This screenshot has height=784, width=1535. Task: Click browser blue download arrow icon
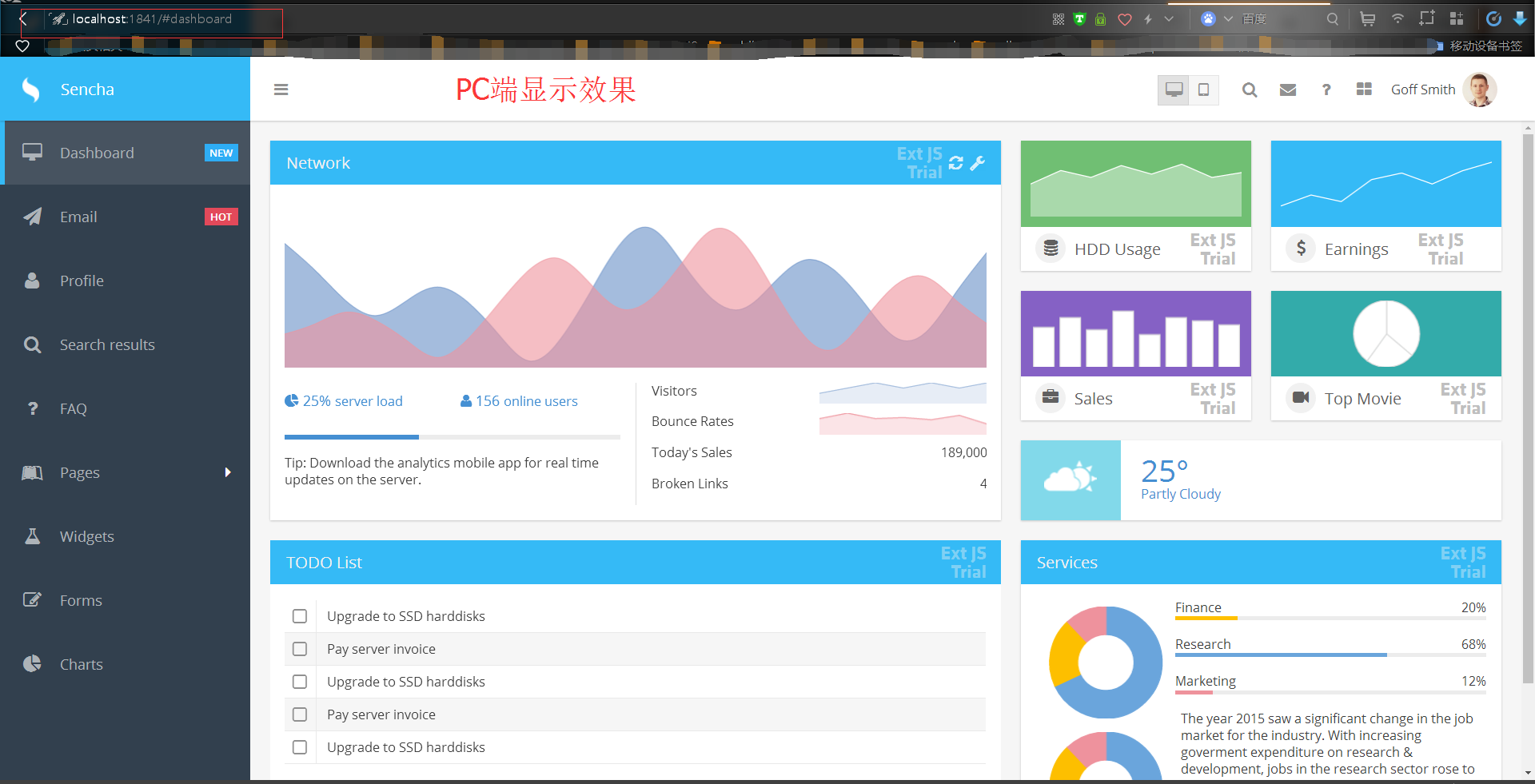pyautogui.click(x=1520, y=18)
